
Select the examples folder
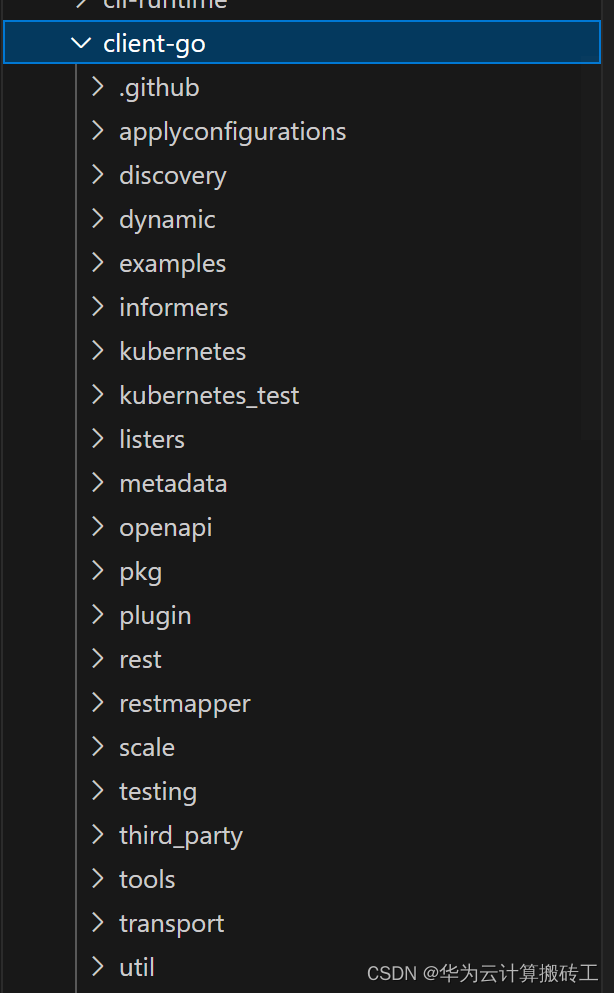172,263
